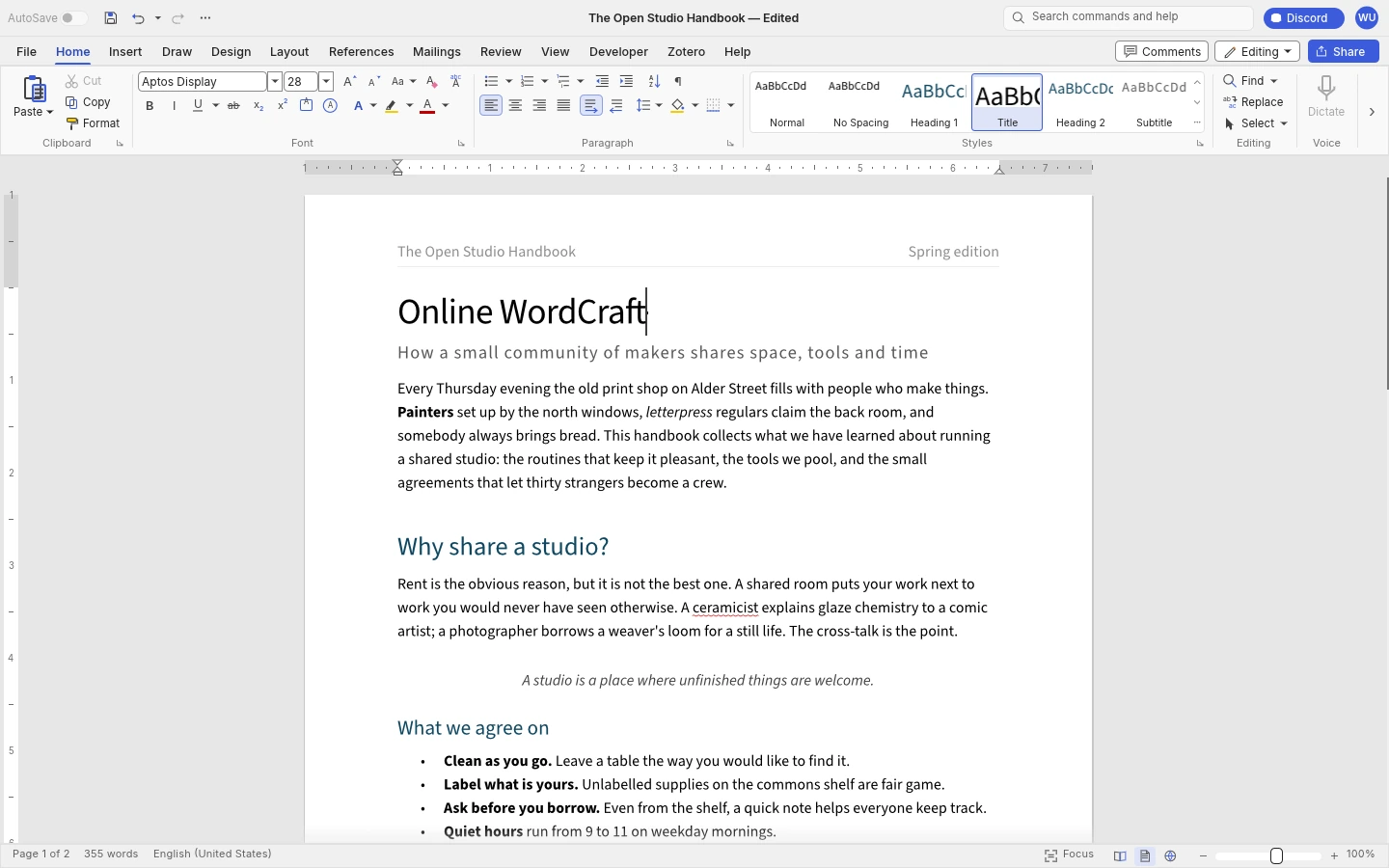Sort paragraphs with the A-Z sort icon
The image size is (1389, 868).
click(x=654, y=81)
